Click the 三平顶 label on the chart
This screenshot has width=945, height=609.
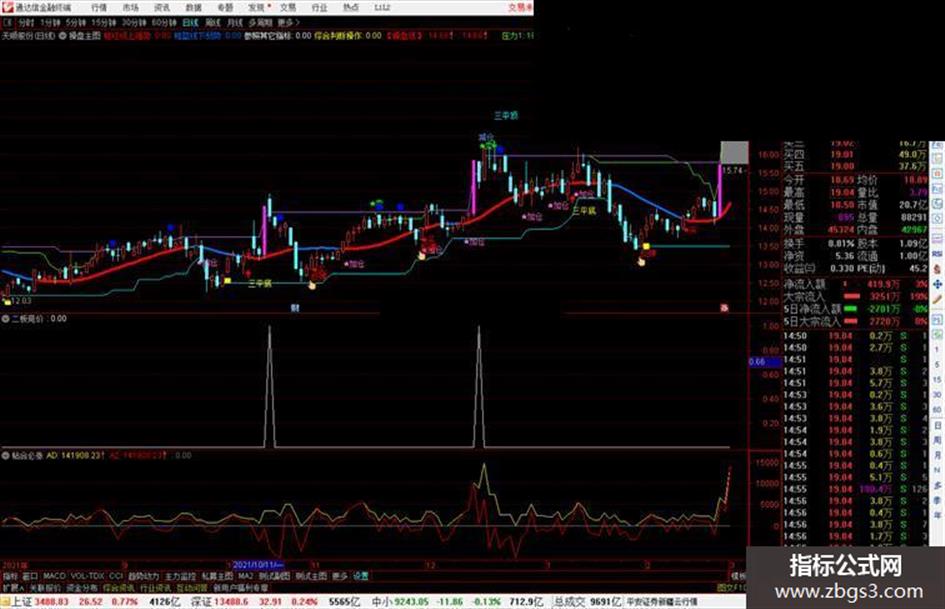[506, 115]
